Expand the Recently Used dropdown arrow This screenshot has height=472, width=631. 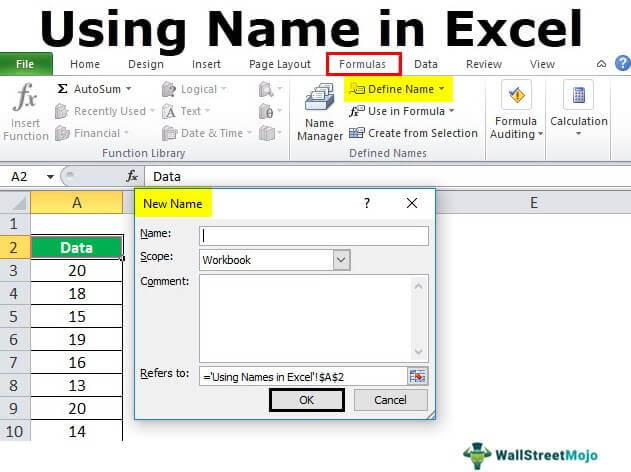click(152, 111)
